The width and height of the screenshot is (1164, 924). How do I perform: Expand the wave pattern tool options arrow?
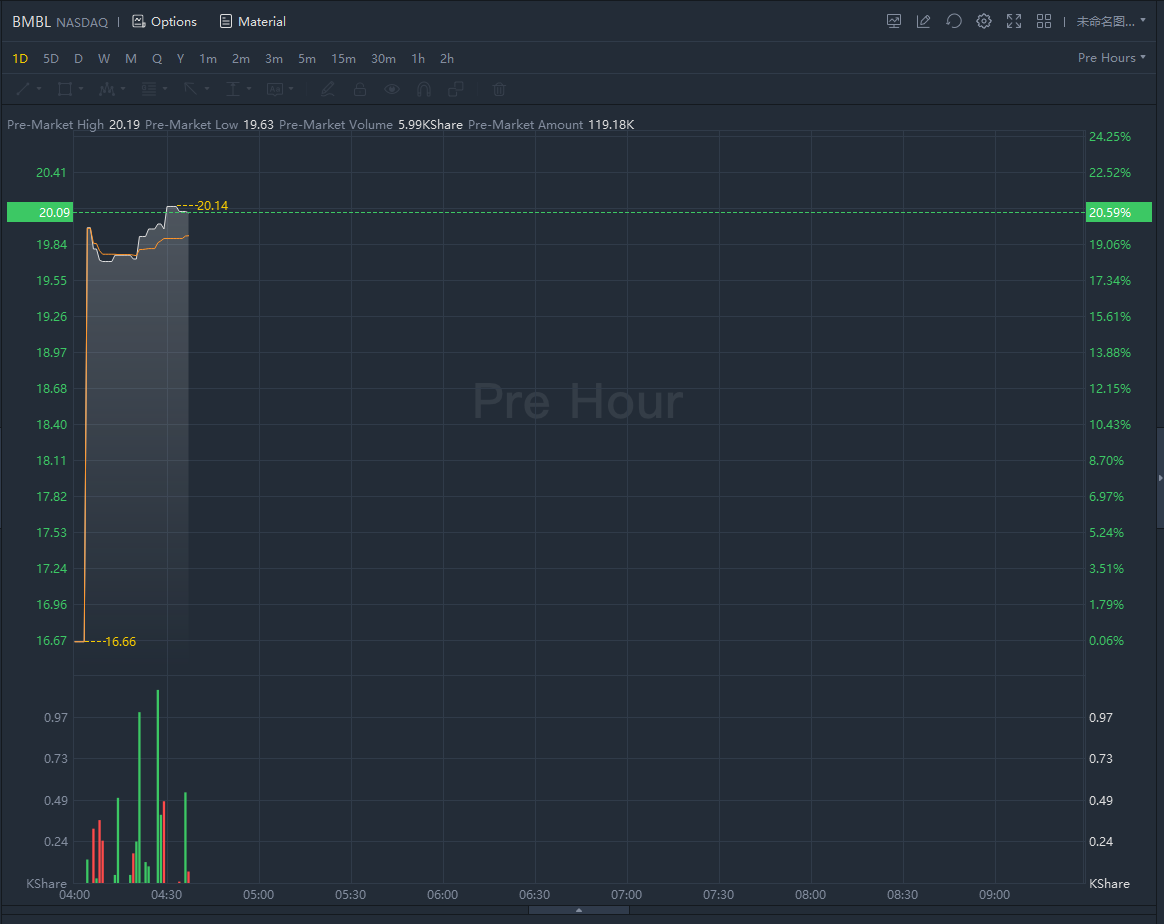[x=122, y=89]
